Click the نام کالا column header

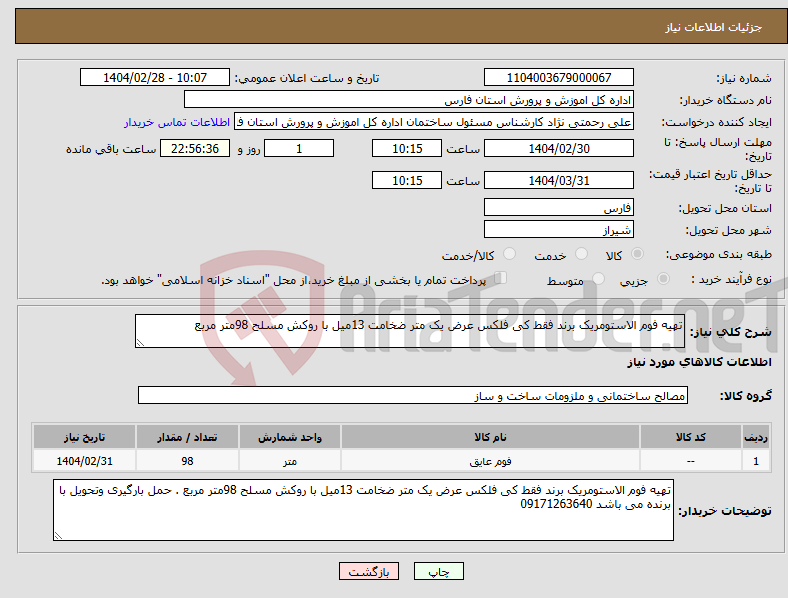tap(490, 437)
